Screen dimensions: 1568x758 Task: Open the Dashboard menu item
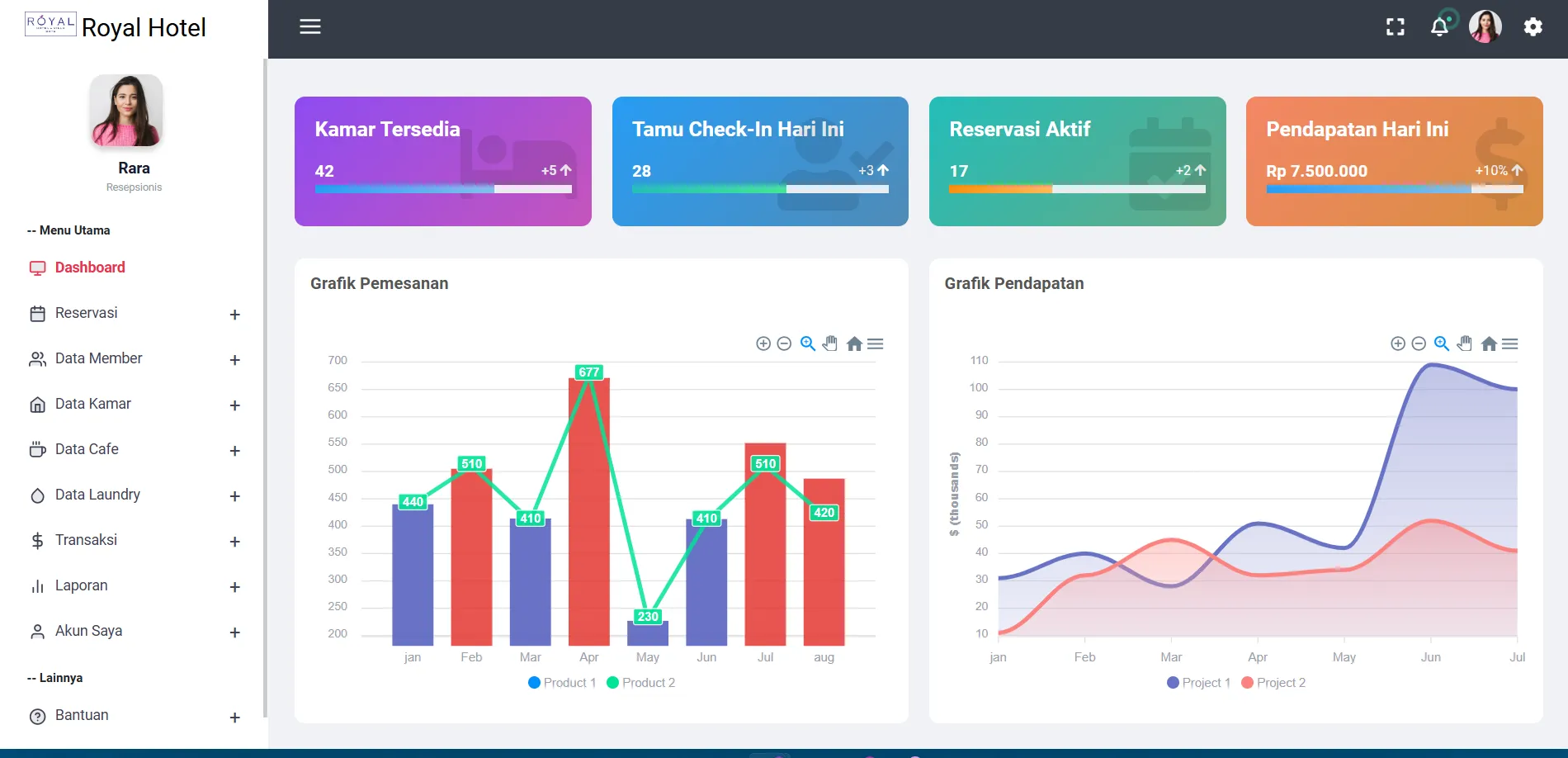coord(89,268)
